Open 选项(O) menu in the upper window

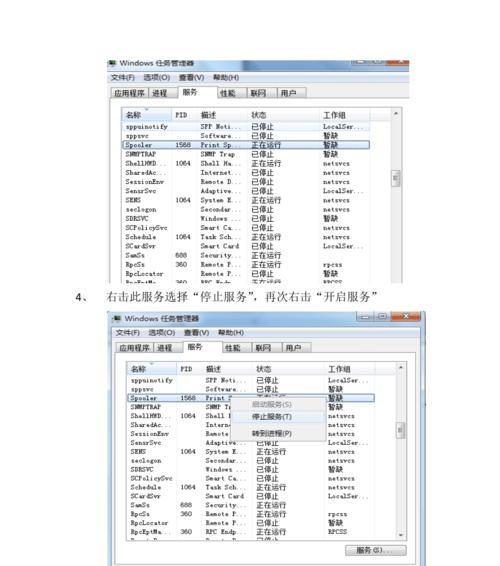157,78
